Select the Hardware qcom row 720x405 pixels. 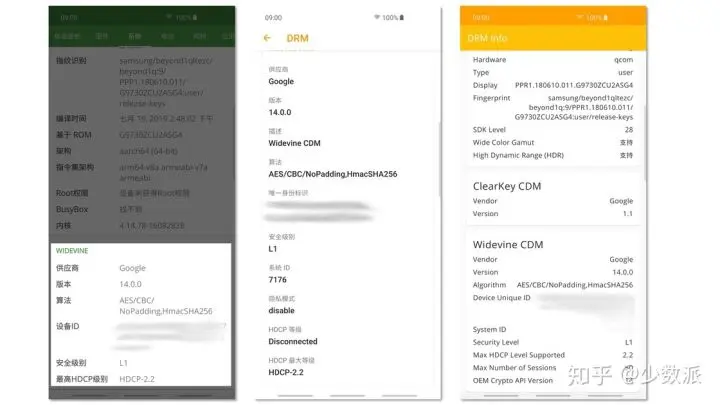point(553,60)
